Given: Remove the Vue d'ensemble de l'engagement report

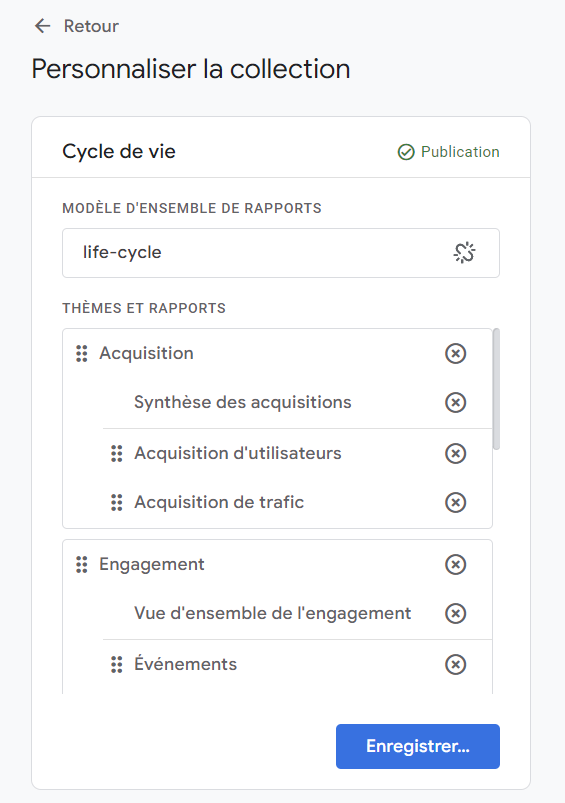Looking at the screenshot, I should [x=455, y=614].
